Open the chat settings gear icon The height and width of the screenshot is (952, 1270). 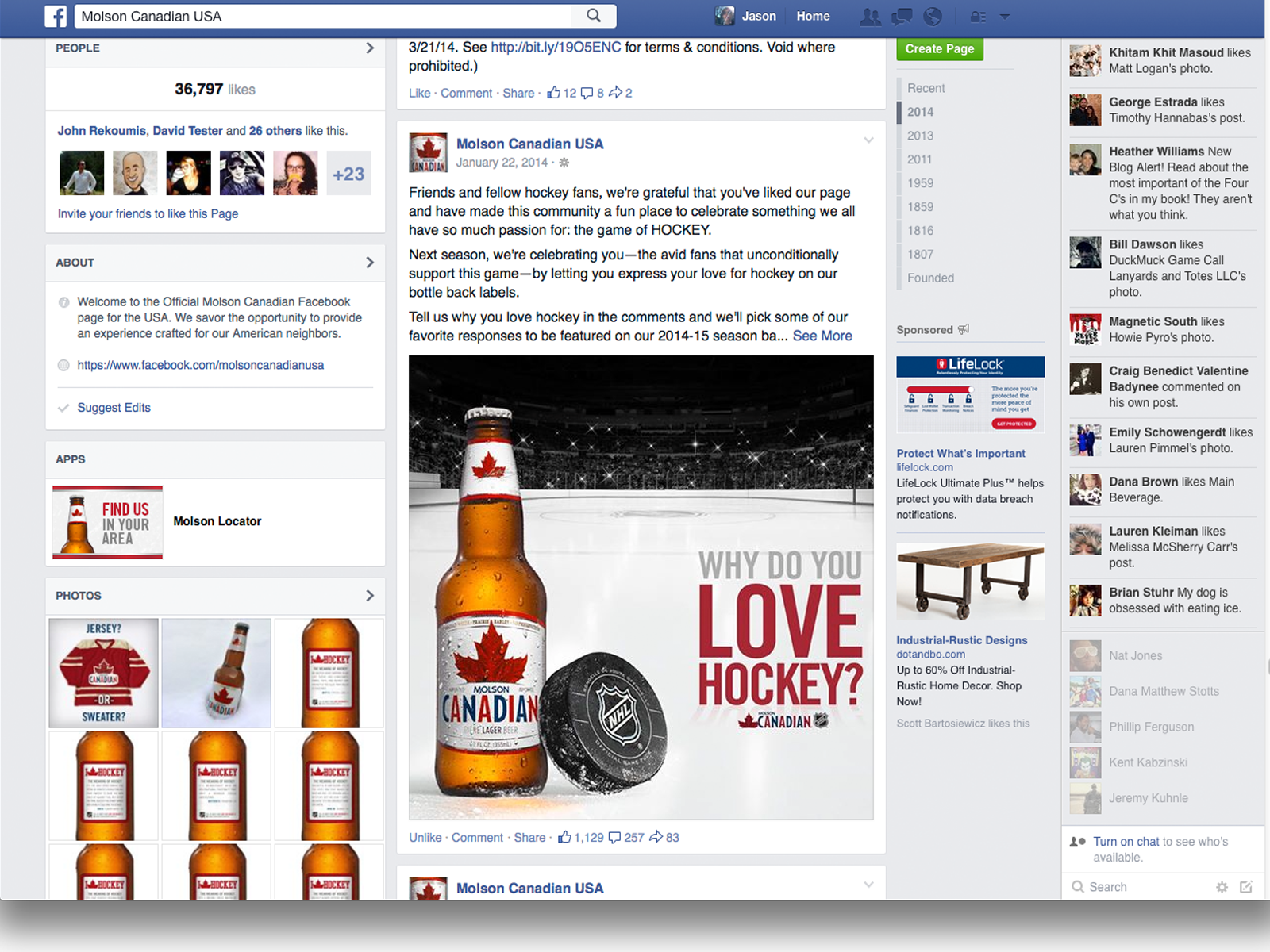click(1222, 887)
